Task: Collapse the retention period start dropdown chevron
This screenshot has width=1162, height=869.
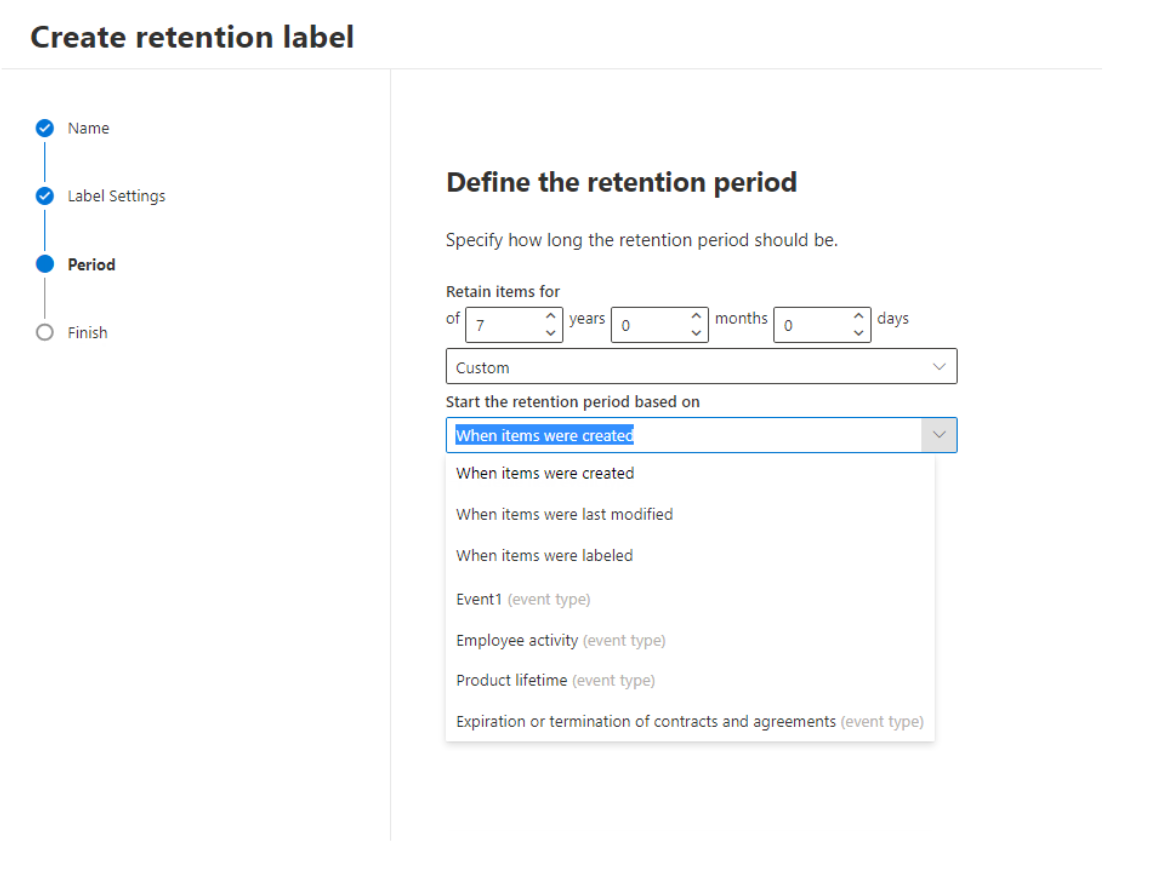Action: tap(939, 435)
